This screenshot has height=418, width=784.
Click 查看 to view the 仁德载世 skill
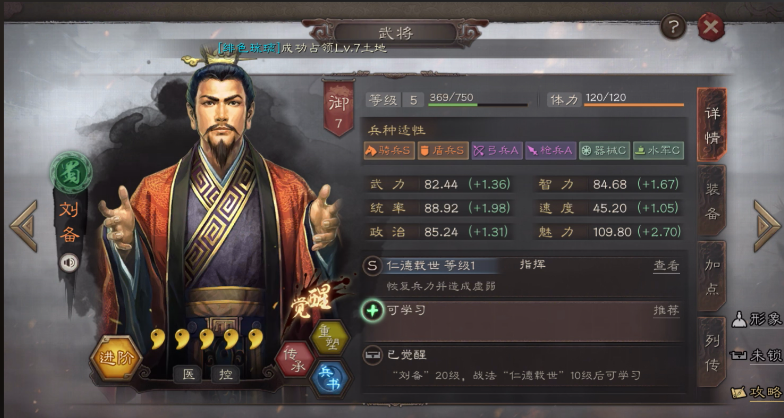[x=666, y=266]
